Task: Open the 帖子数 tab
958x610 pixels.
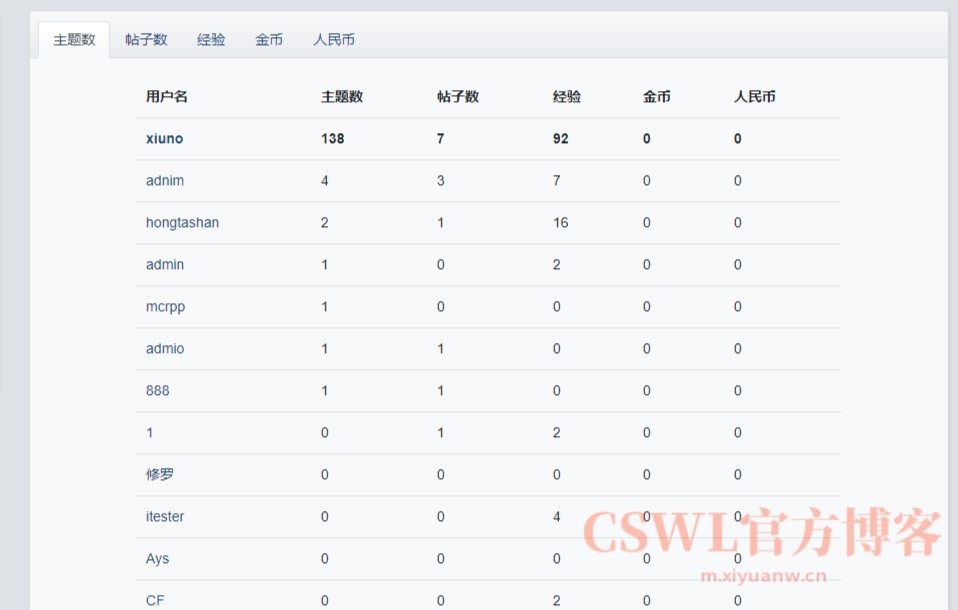Action: tap(146, 40)
